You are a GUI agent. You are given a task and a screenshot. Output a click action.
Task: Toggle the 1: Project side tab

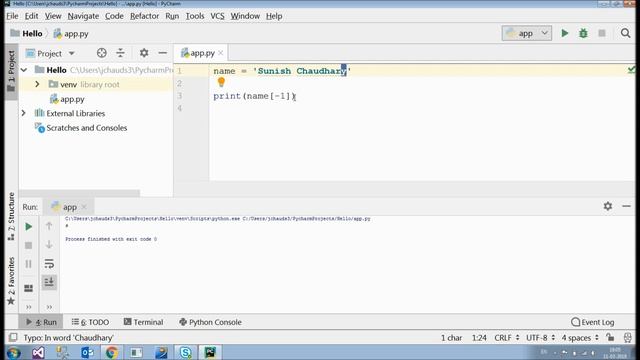tap(11, 71)
